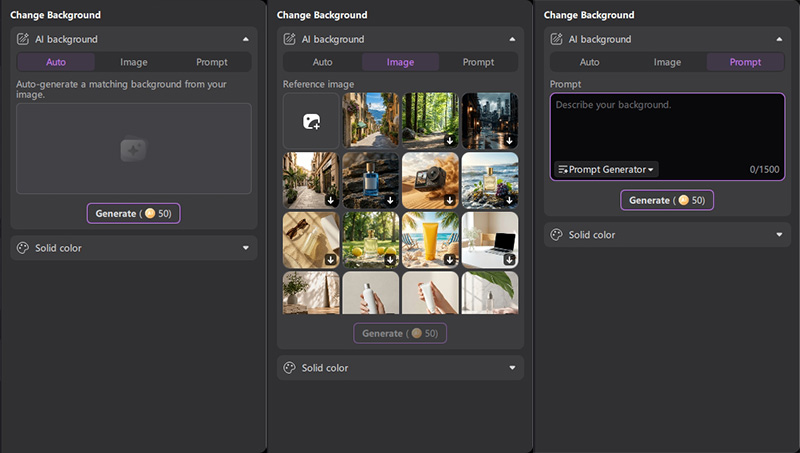This screenshot has height=453, width=800.
Task: Click Generate button below the prompt box
Action: pos(667,200)
